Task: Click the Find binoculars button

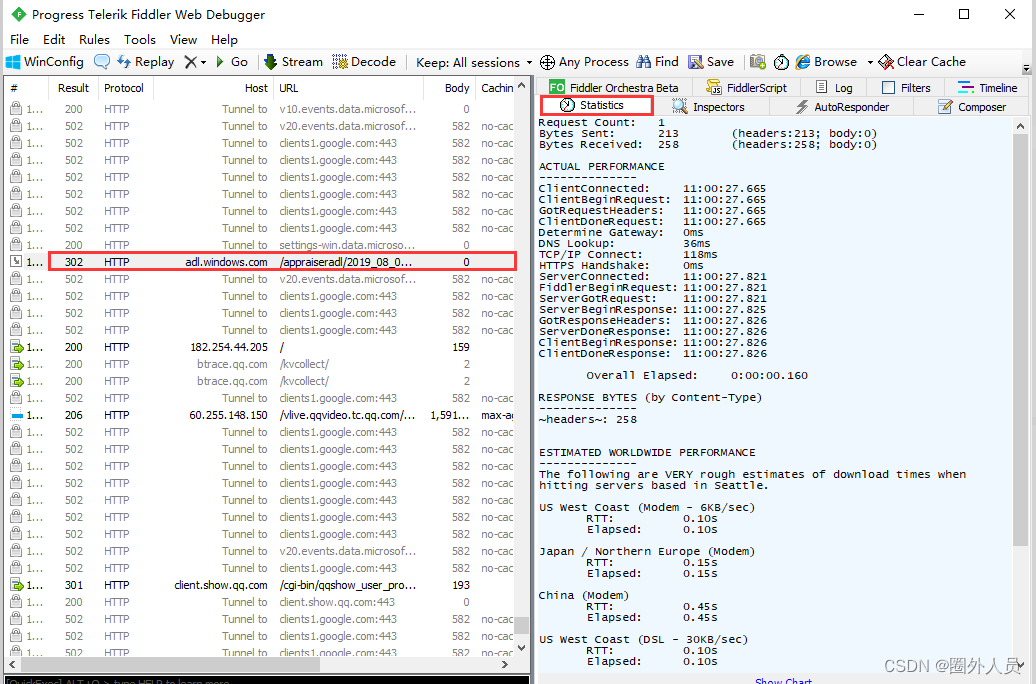Action: click(x=657, y=62)
